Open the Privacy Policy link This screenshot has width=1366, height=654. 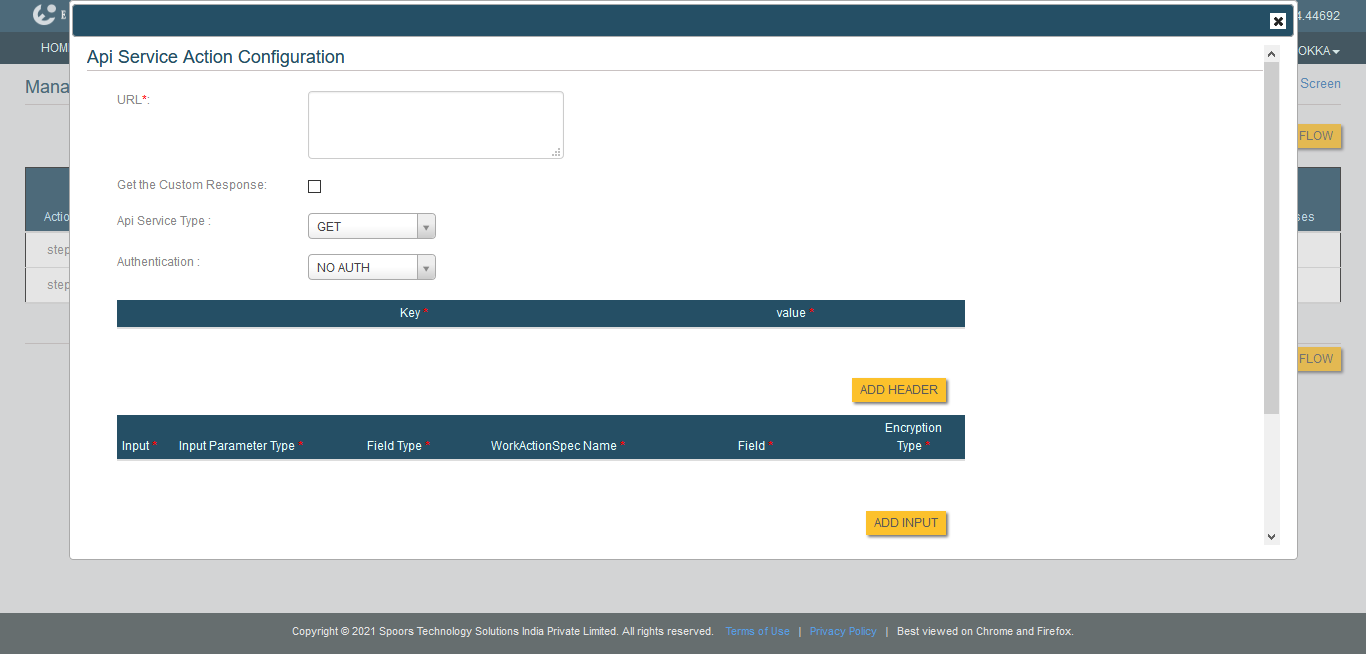pos(843,632)
